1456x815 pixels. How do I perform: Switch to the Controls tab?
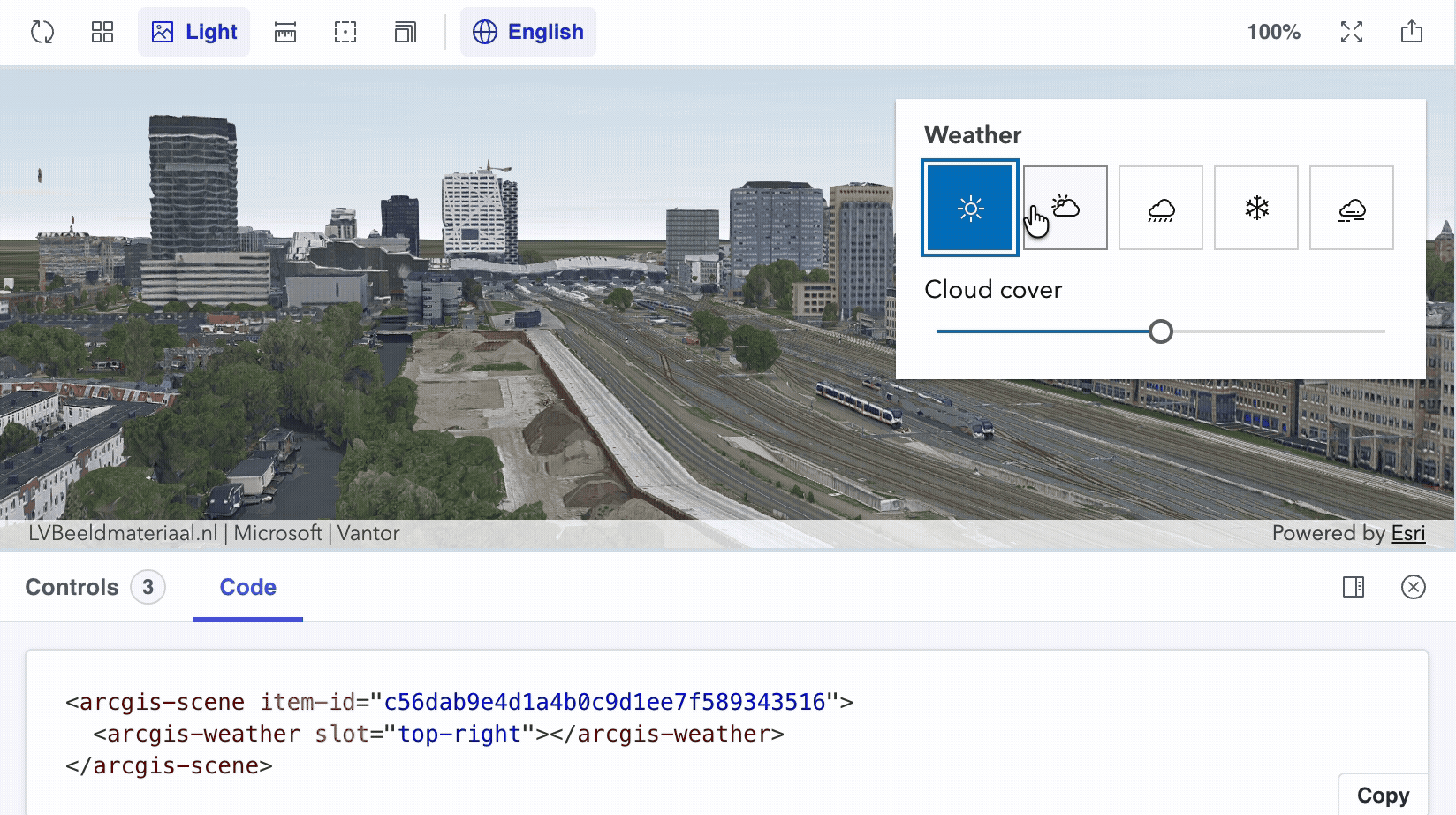(72, 587)
